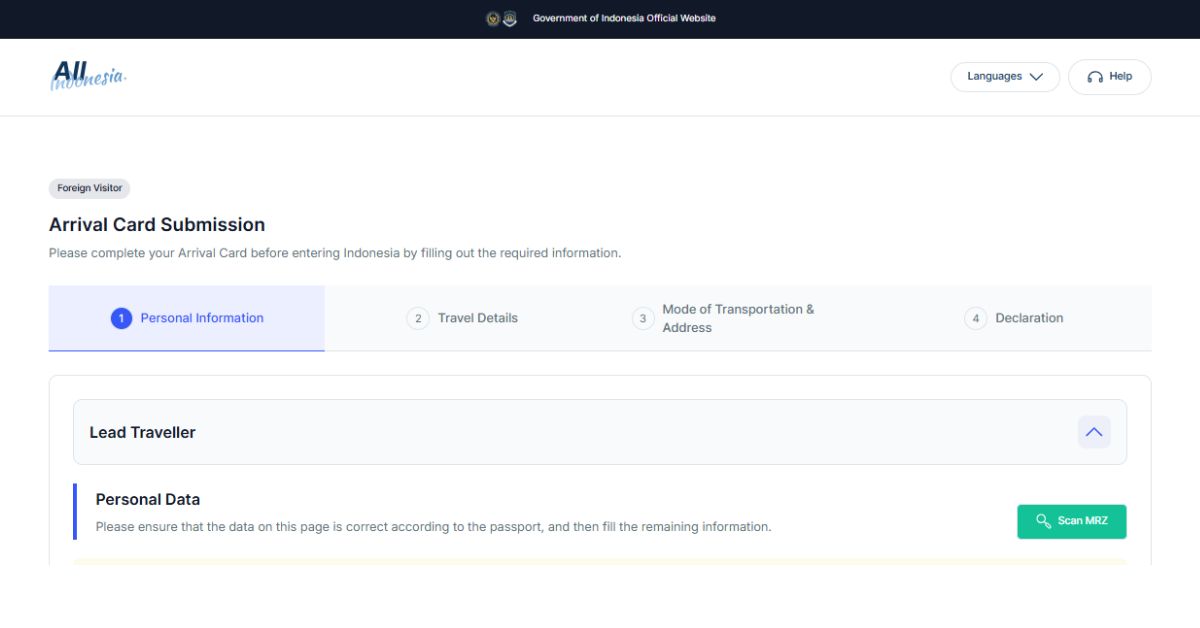Screen dimensions: 1200x628
Task: Click the Help button
Action: pos(1110,77)
